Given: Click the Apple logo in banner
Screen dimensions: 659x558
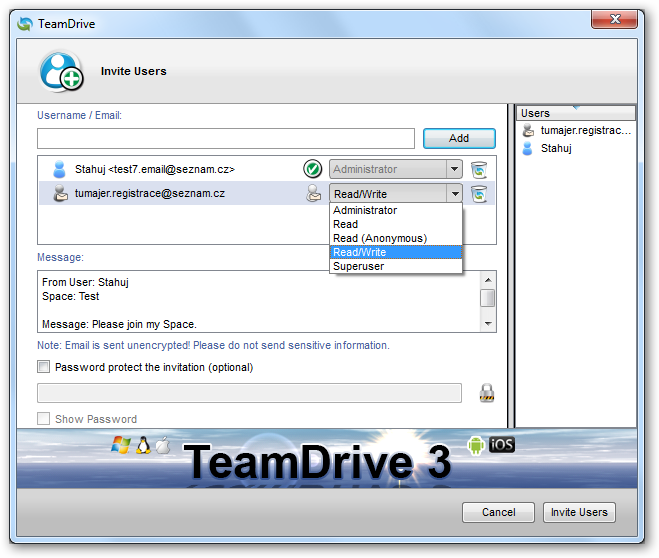Looking at the screenshot, I should (x=163, y=446).
